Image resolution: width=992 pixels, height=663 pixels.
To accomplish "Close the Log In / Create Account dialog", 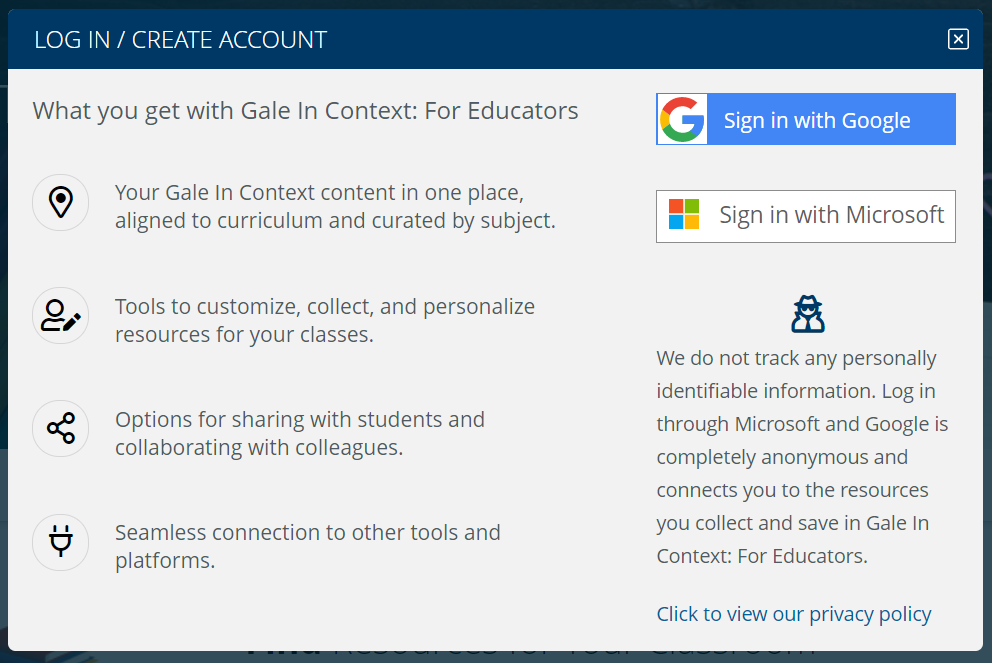I will 958,39.
